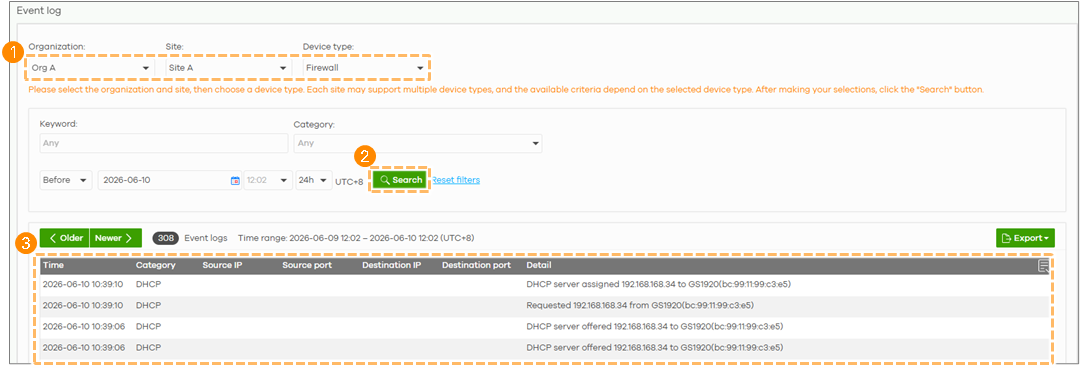Click the Reset filters link
This screenshot has height=370, width=1080.
456,180
